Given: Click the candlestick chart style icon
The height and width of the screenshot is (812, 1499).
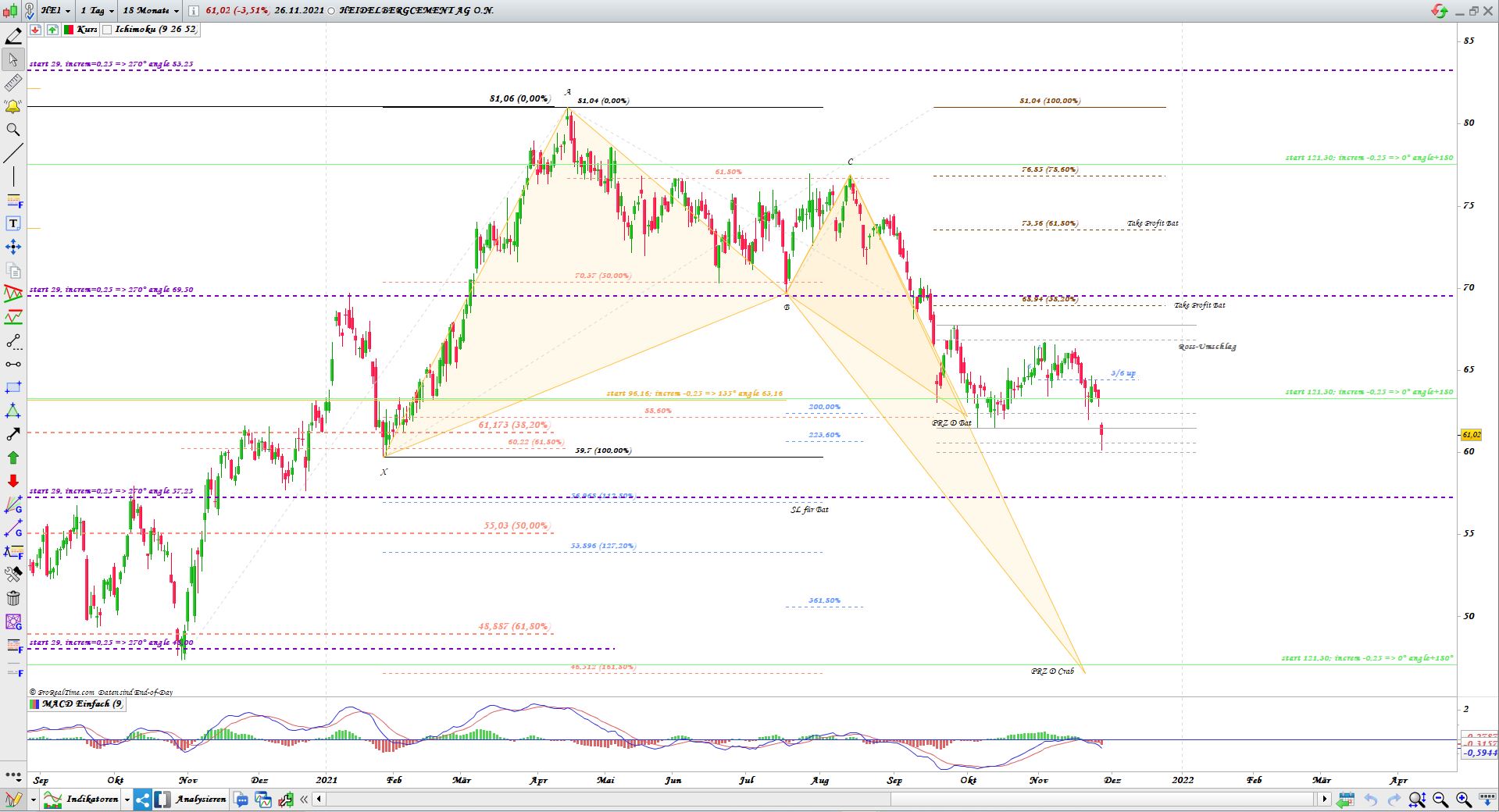Looking at the screenshot, I should (10, 10).
